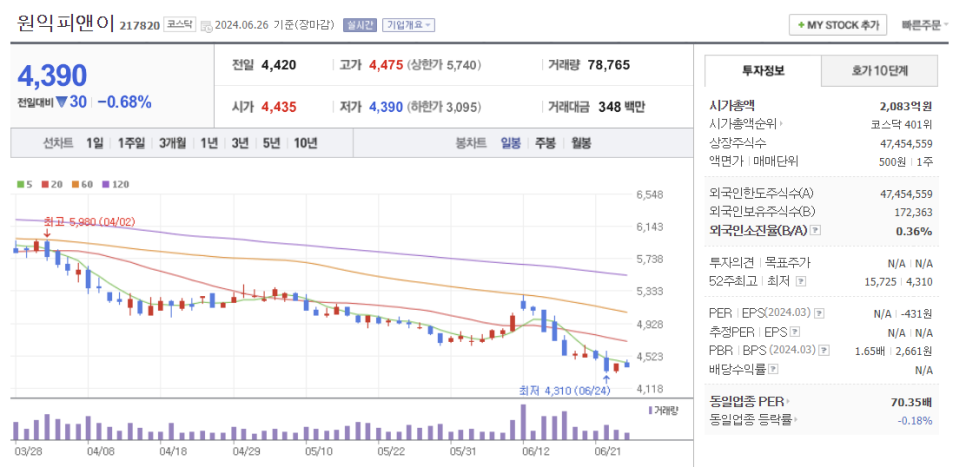Click arrow next to 시가총액순위
The image size is (966, 467).
tap(782, 124)
